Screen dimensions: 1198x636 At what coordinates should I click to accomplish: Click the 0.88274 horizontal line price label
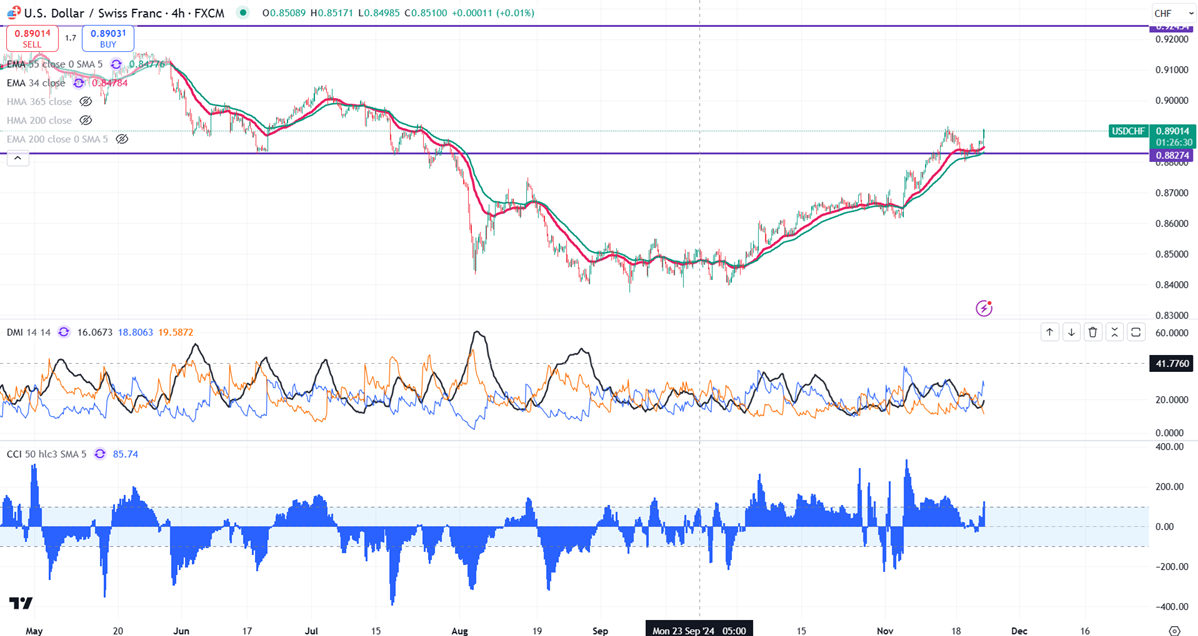(x=1170, y=155)
